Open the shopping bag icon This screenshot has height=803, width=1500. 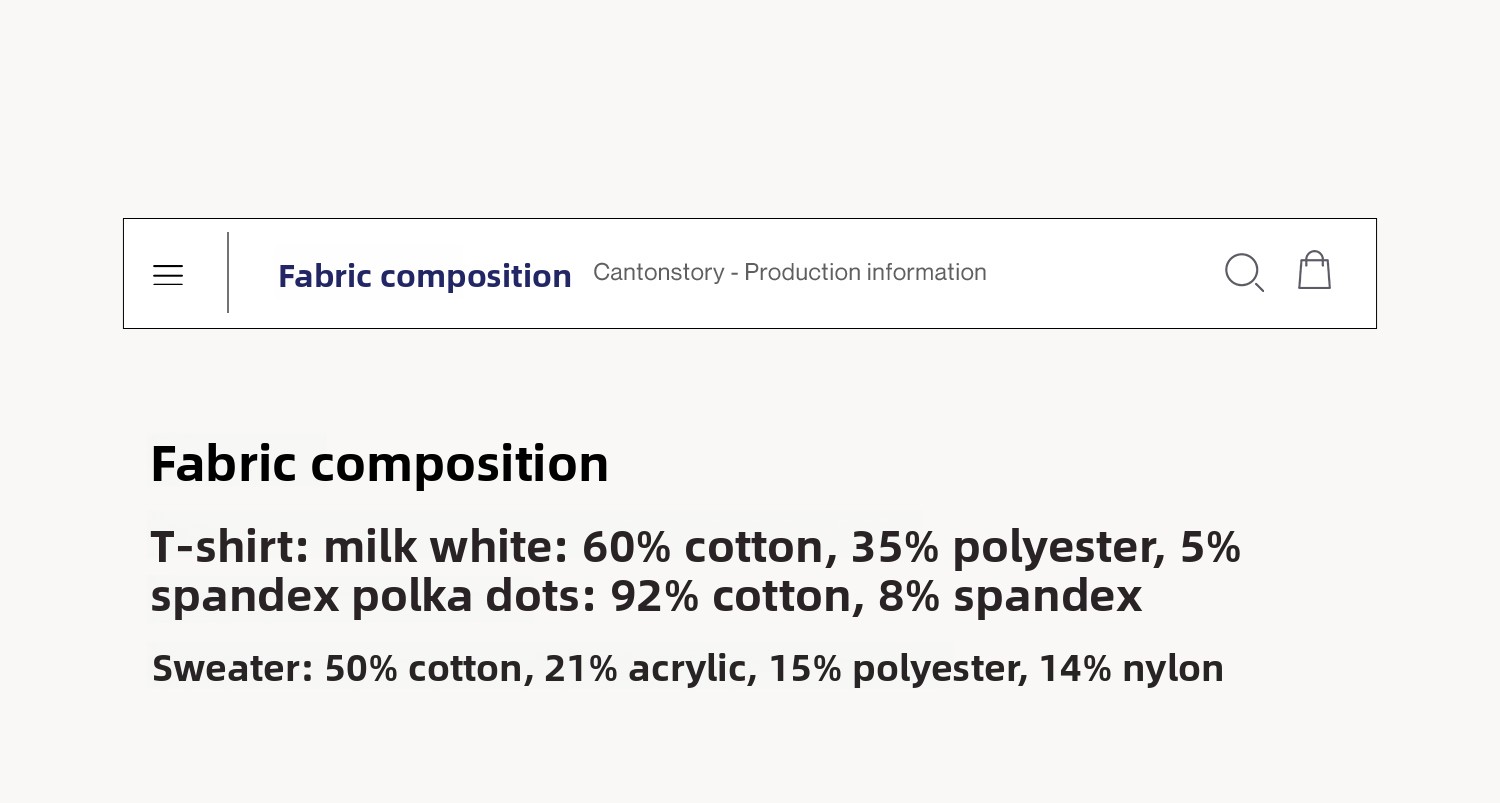[x=1314, y=270]
